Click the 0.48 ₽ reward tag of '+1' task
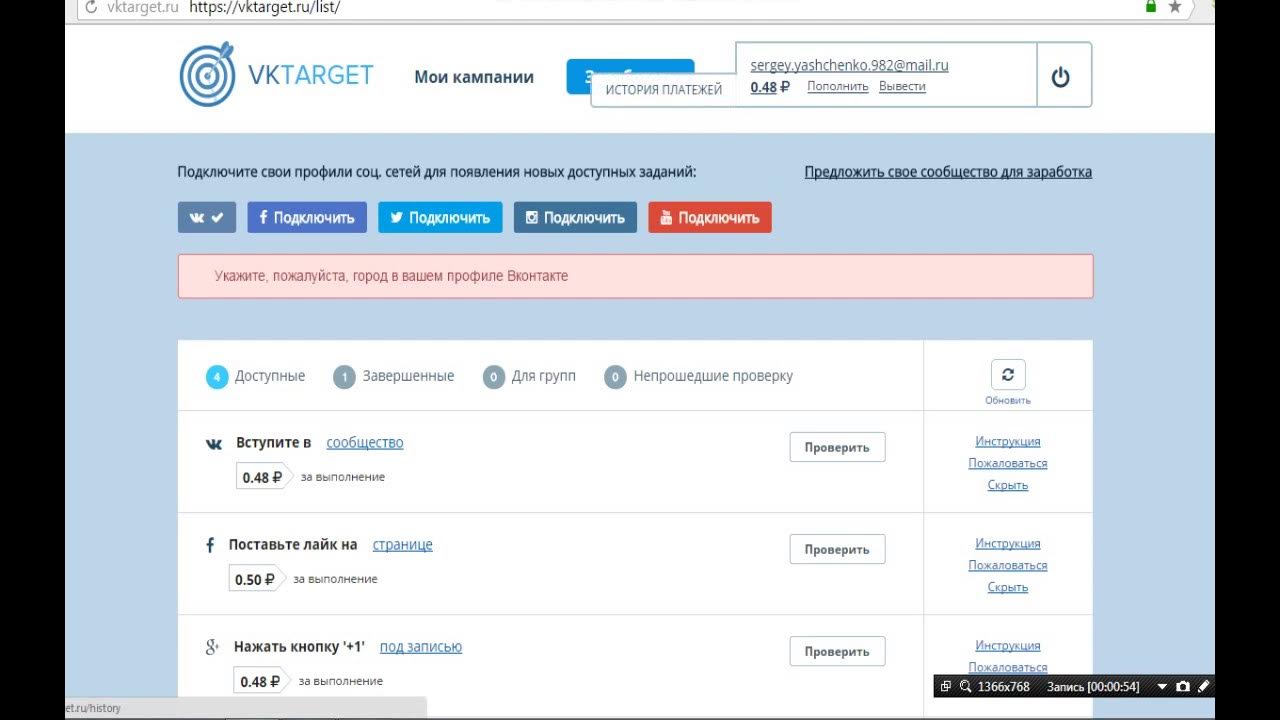 [263, 681]
